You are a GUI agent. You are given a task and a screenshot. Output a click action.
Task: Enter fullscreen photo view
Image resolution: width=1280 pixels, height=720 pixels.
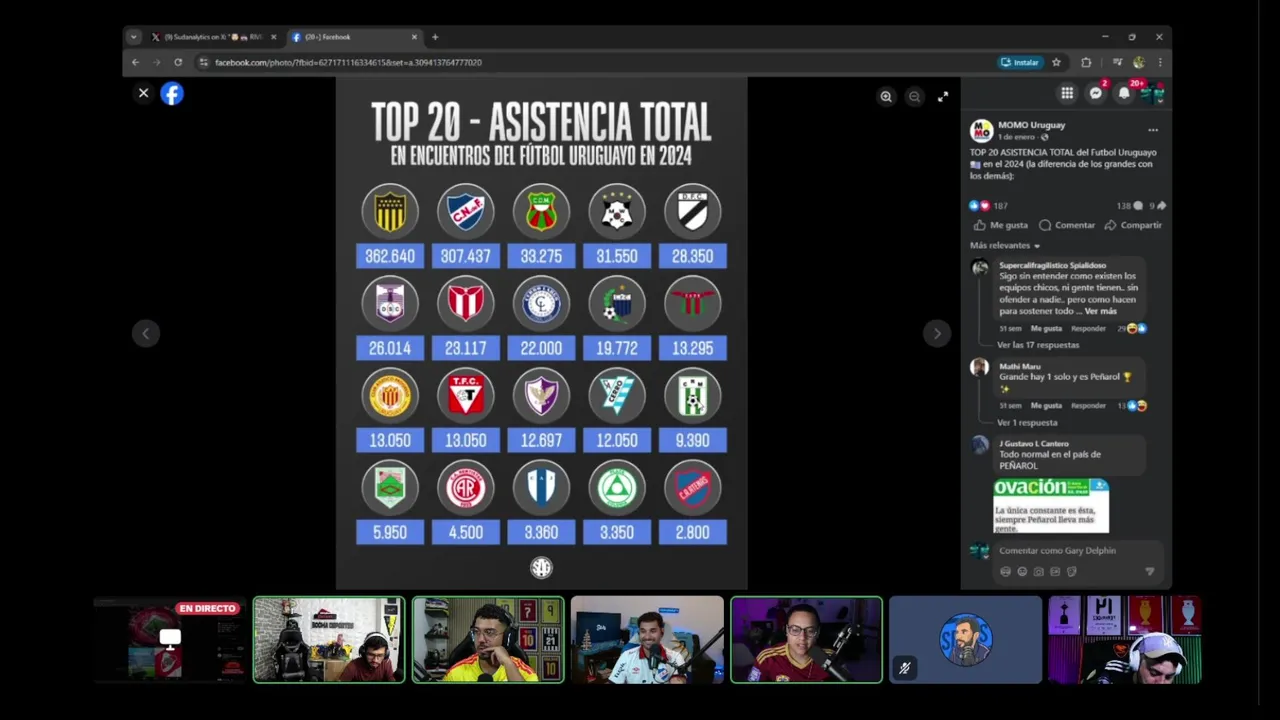[942, 97]
